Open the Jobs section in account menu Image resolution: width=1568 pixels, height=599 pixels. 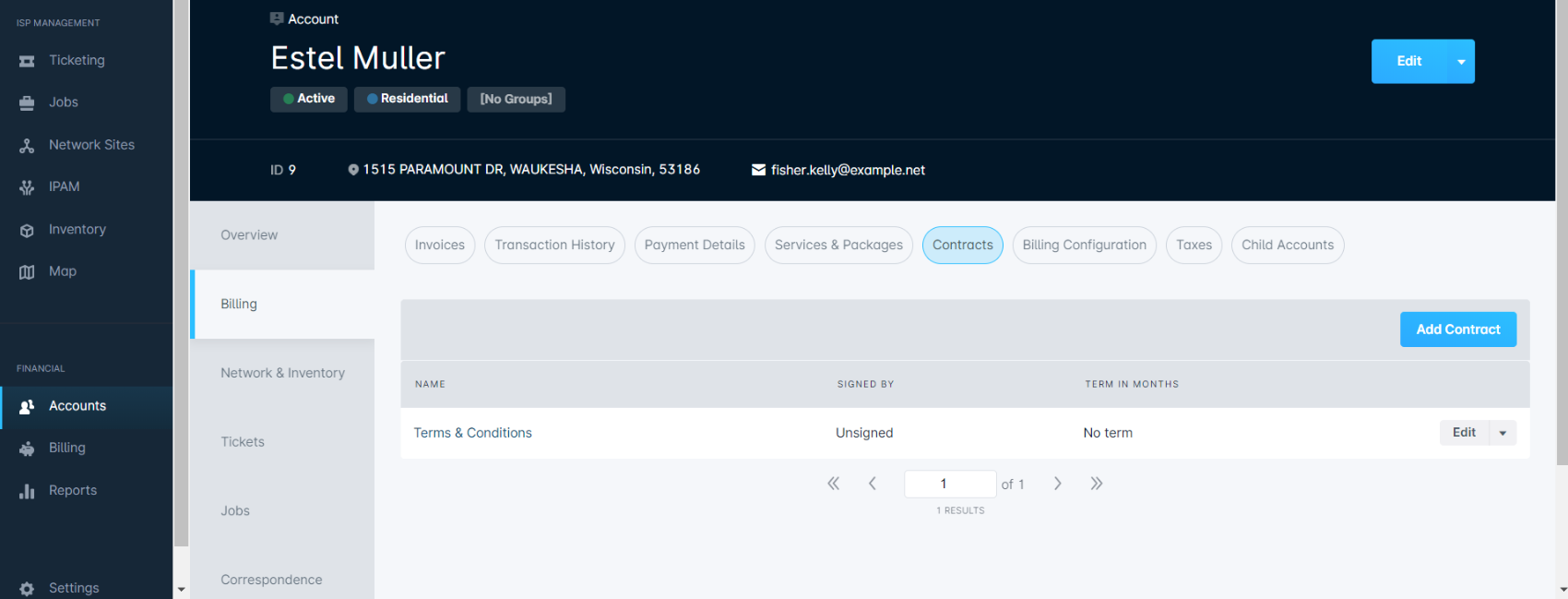tap(282, 511)
